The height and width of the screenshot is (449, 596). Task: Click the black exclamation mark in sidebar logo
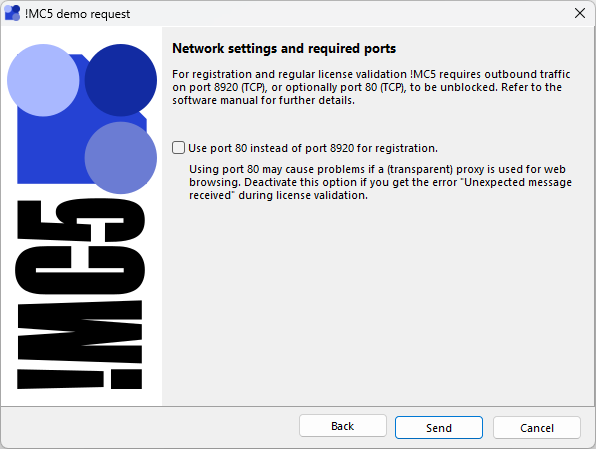point(80,379)
